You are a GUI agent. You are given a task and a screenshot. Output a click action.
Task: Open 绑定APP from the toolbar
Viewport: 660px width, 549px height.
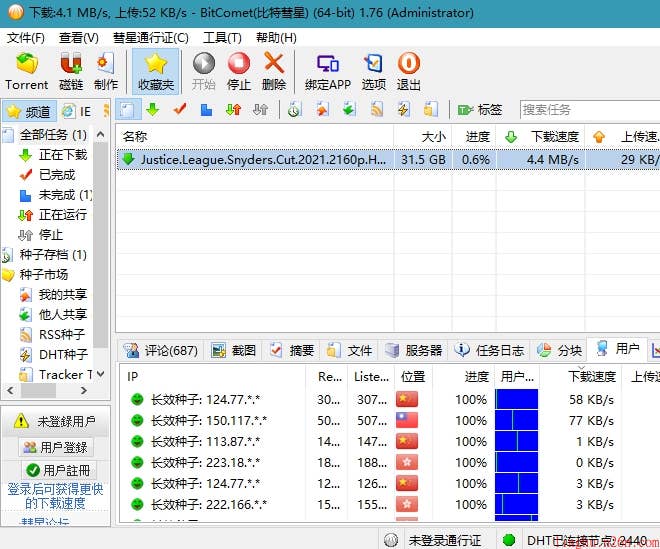(x=326, y=71)
